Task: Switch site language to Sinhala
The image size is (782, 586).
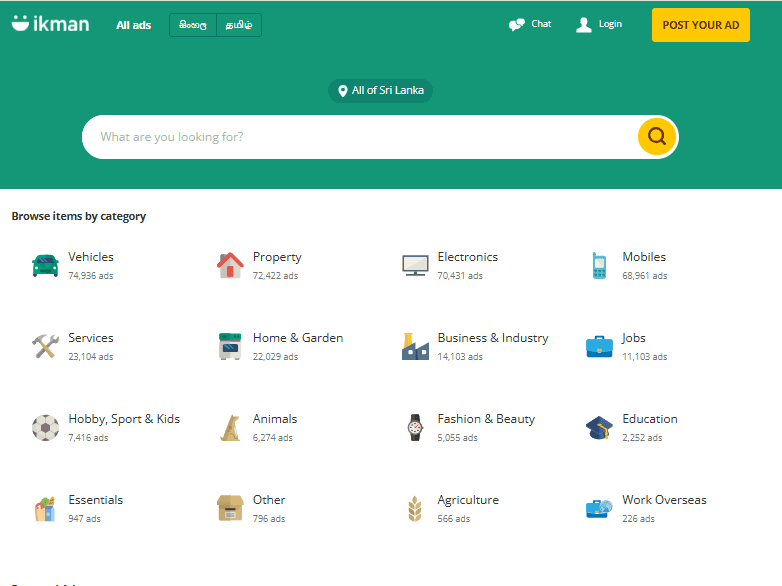Action: [193, 25]
